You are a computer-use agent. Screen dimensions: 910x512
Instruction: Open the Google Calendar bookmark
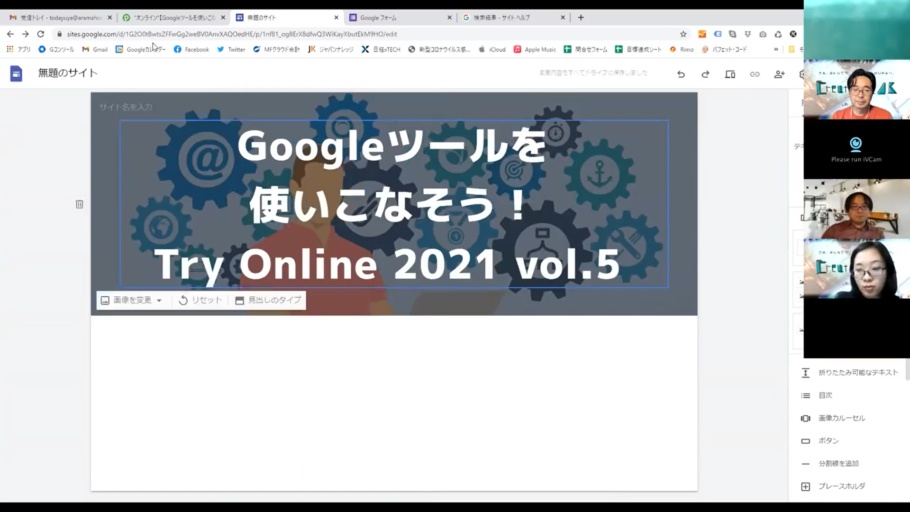(140, 49)
